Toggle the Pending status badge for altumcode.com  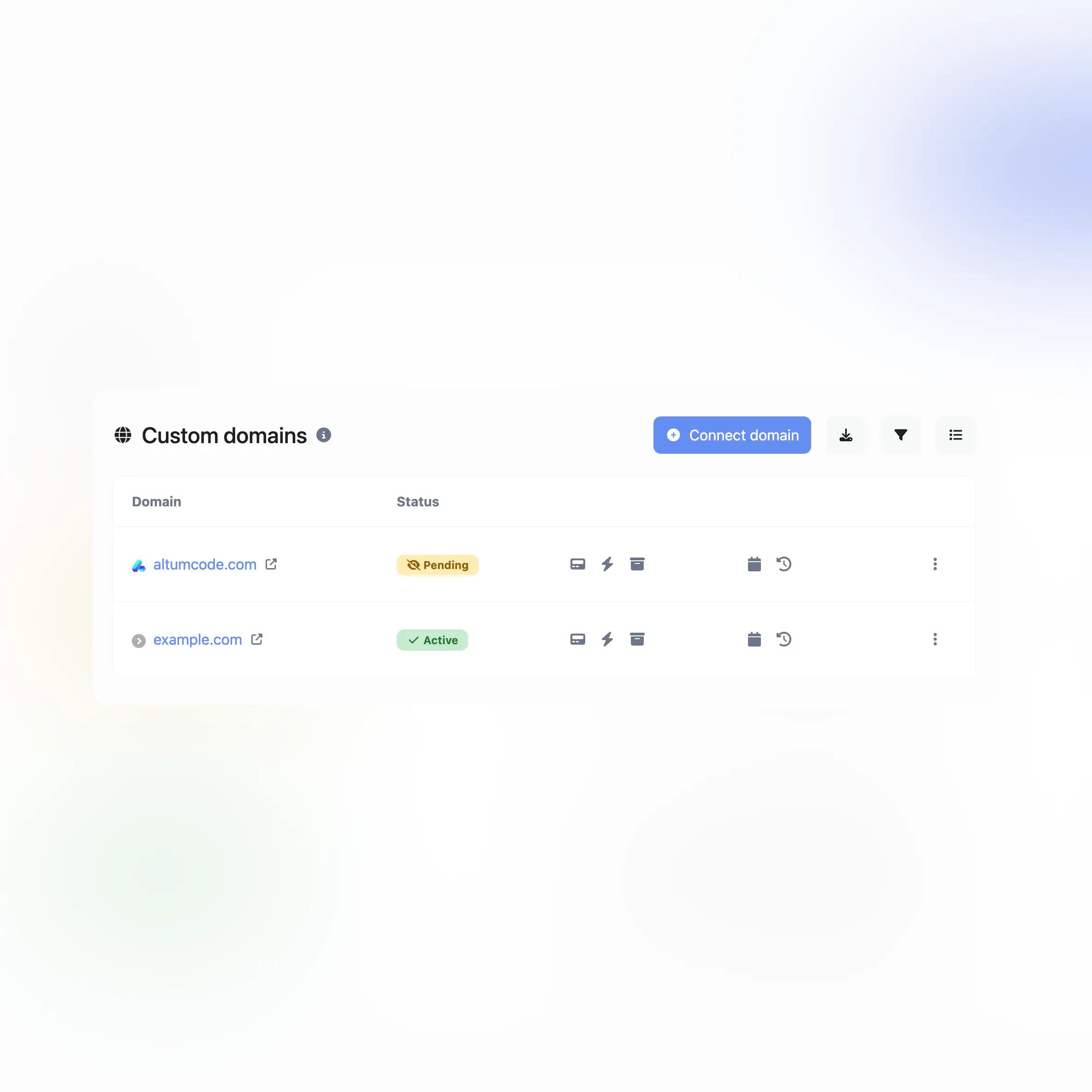click(x=437, y=564)
